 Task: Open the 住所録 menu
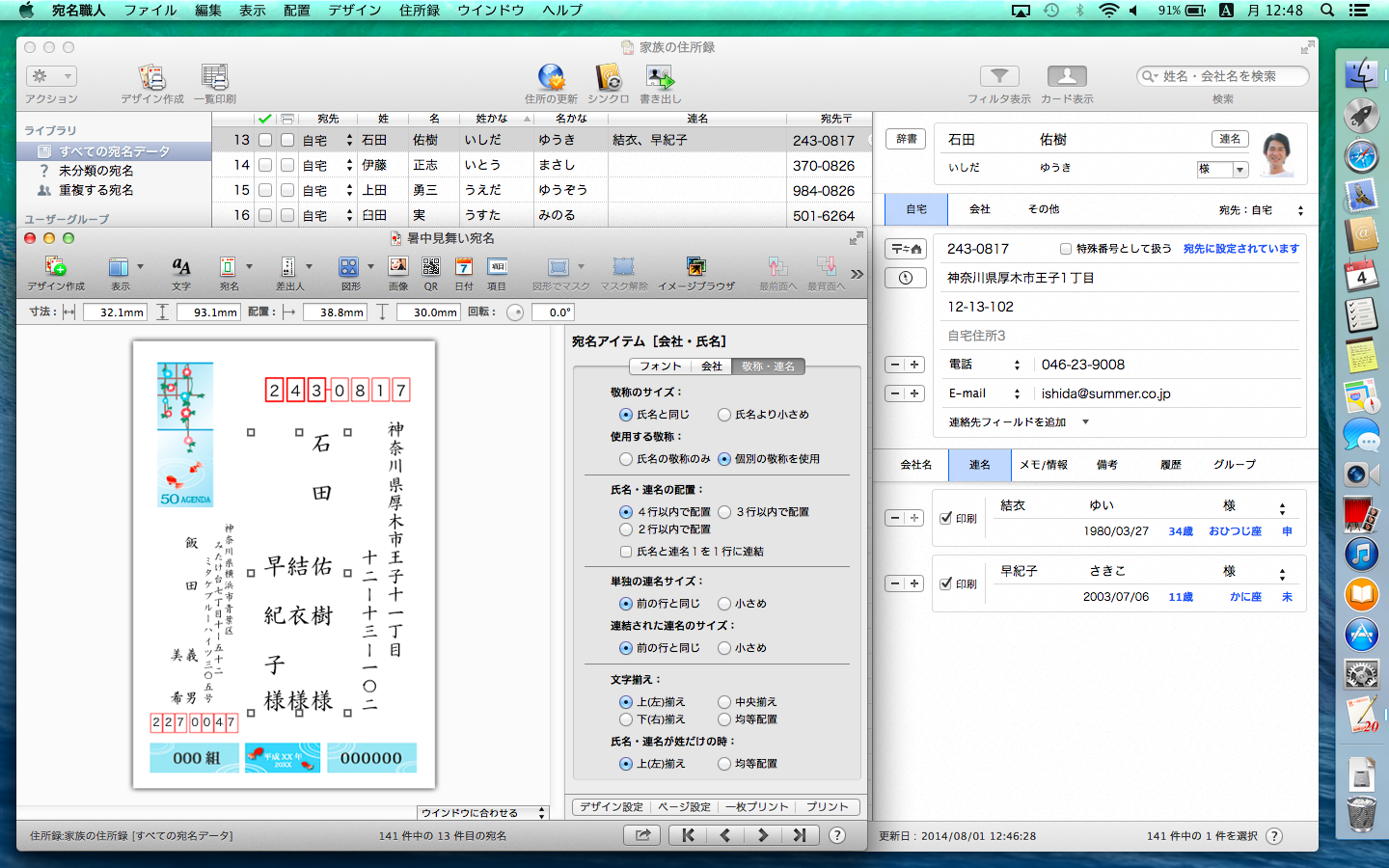[420, 10]
